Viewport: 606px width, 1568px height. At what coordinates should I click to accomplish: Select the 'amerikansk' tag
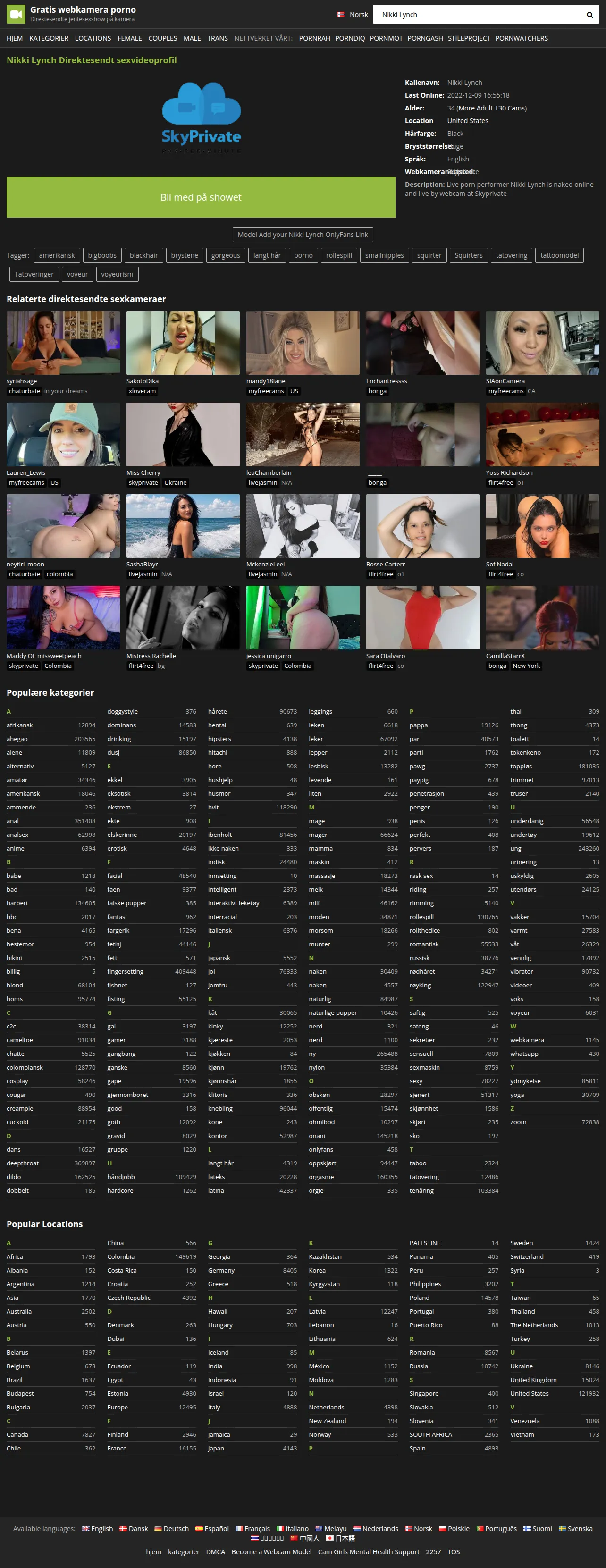coord(57,256)
